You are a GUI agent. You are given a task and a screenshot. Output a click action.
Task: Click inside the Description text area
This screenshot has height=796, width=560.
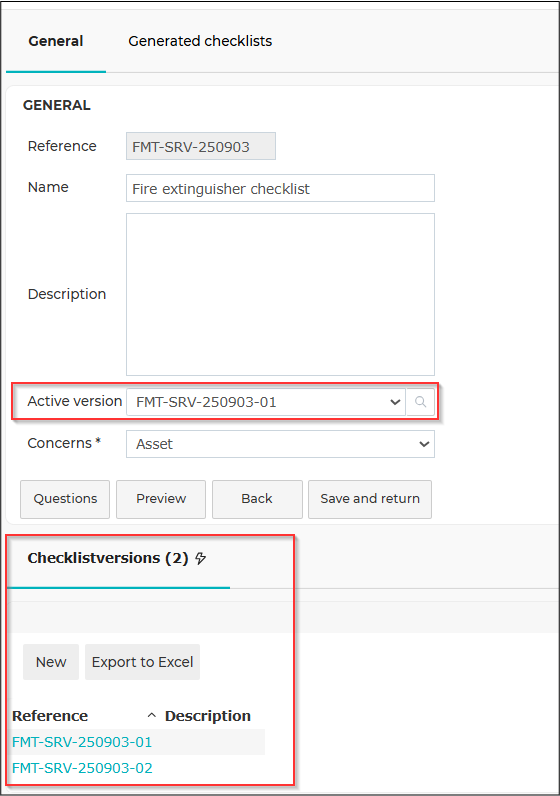coord(280,294)
